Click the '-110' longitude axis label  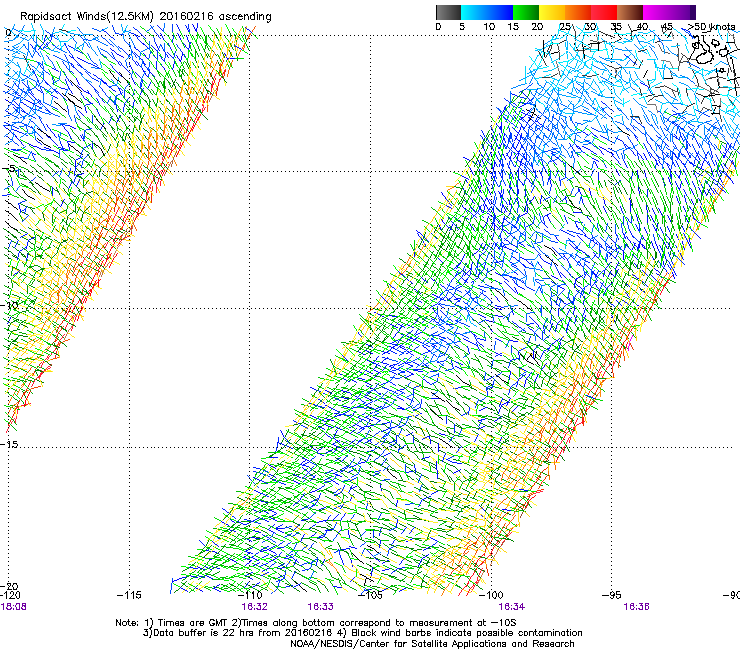click(x=250, y=595)
